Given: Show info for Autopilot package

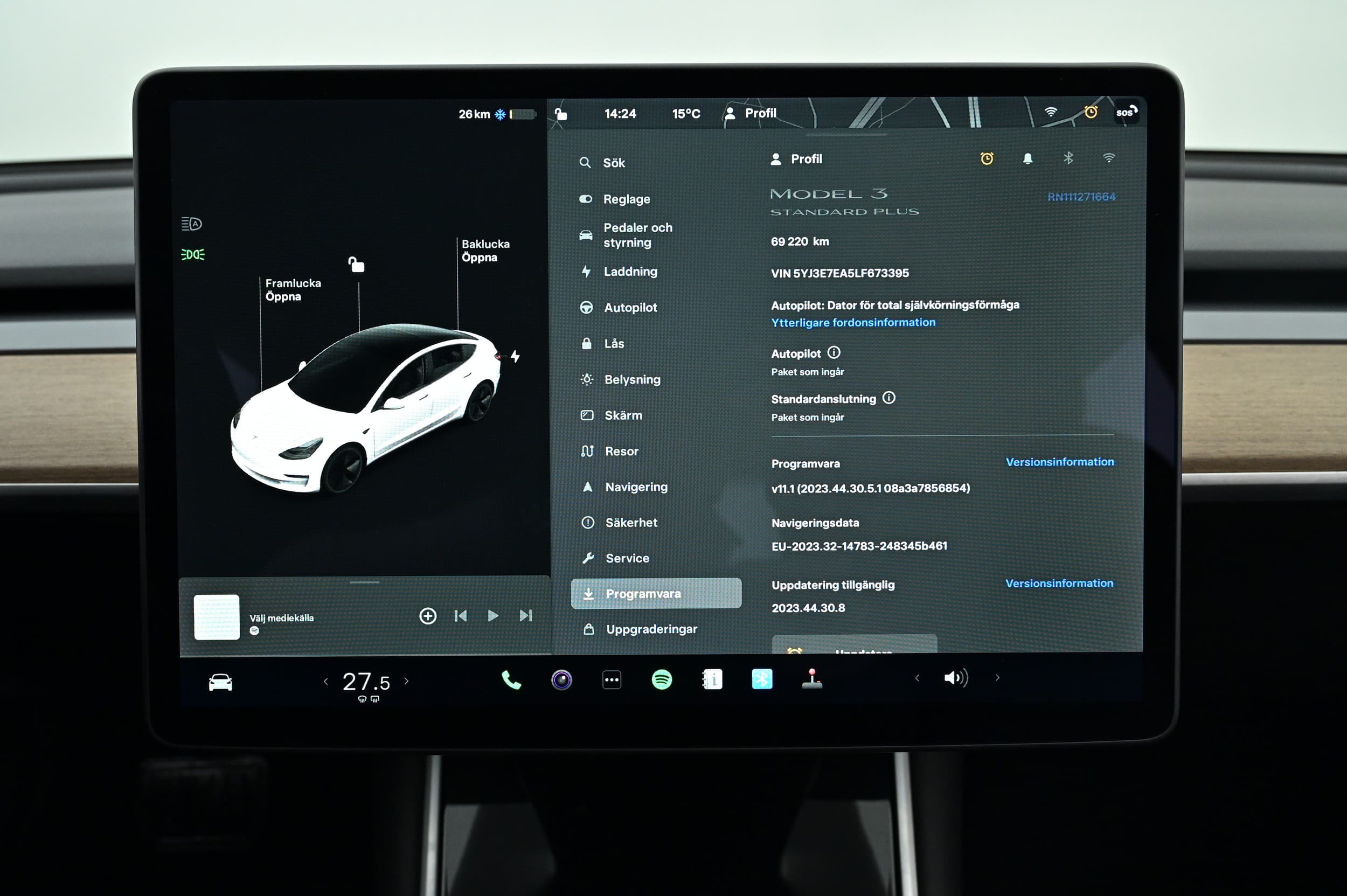Looking at the screenshot, I should coord(834,352).
